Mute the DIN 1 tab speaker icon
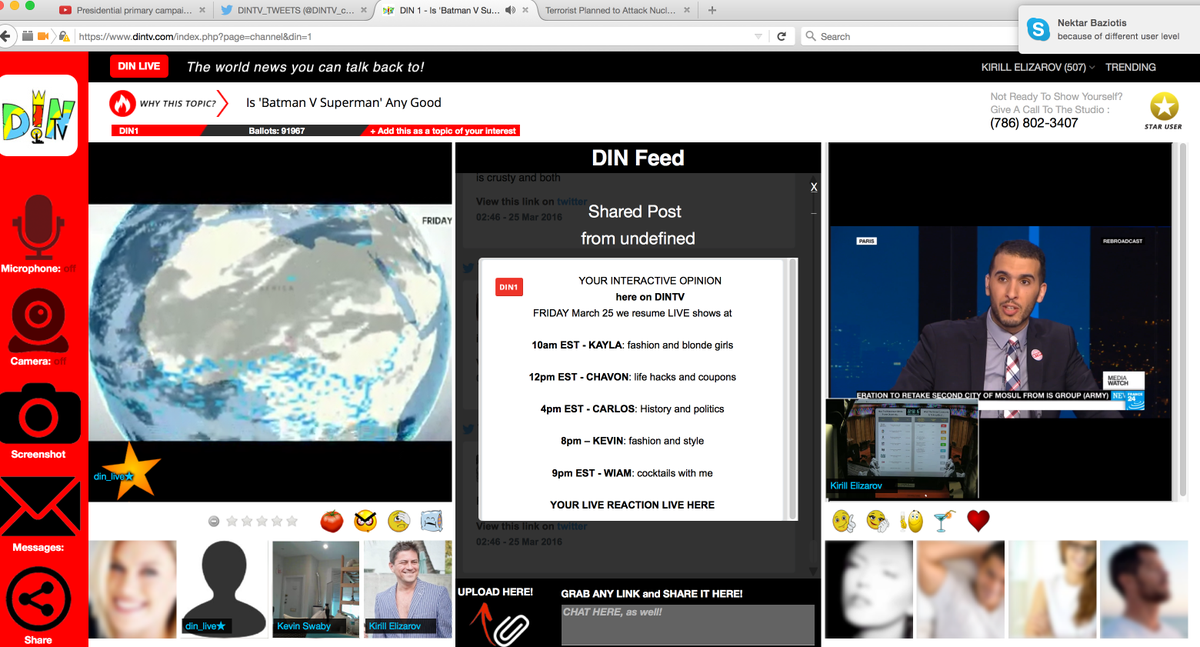The height and width of the screenshot is (647, 1200). (x=511, y=10)
